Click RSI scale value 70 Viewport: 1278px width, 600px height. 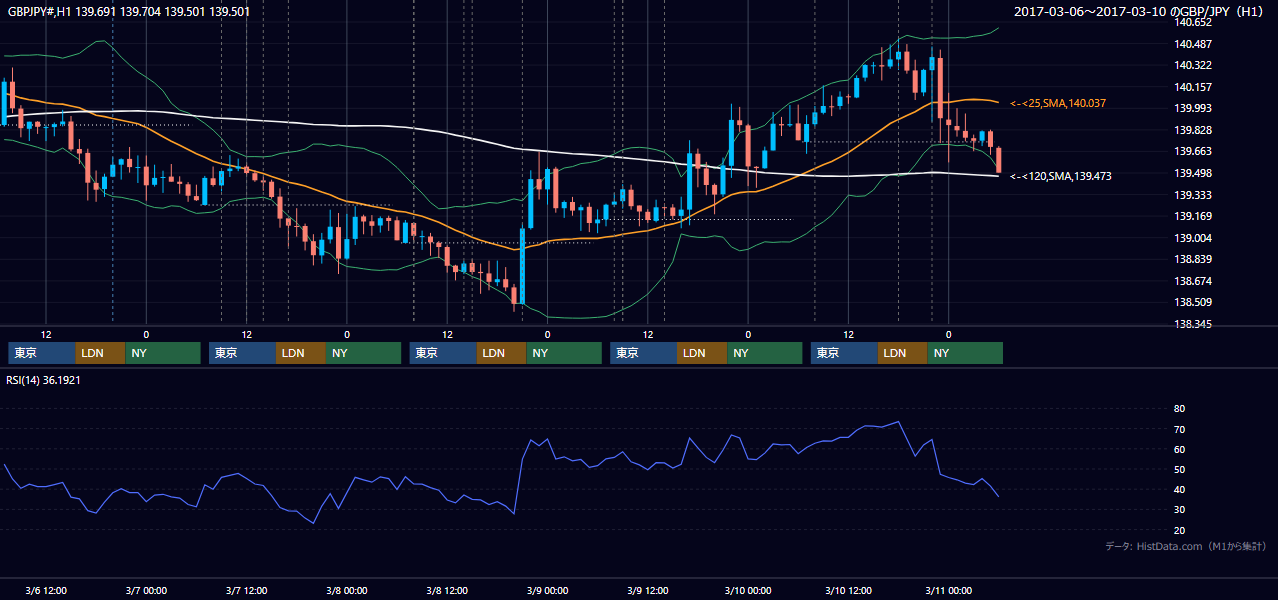tap(1179, 429)
